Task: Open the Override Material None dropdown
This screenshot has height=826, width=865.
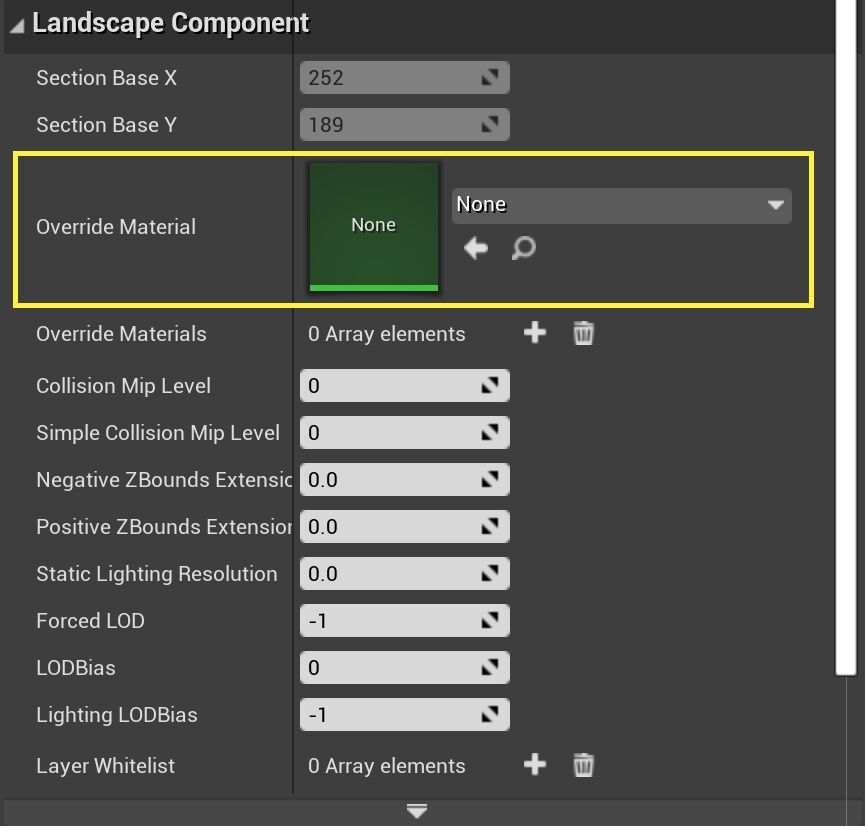Action: click(x=621, y=205)
